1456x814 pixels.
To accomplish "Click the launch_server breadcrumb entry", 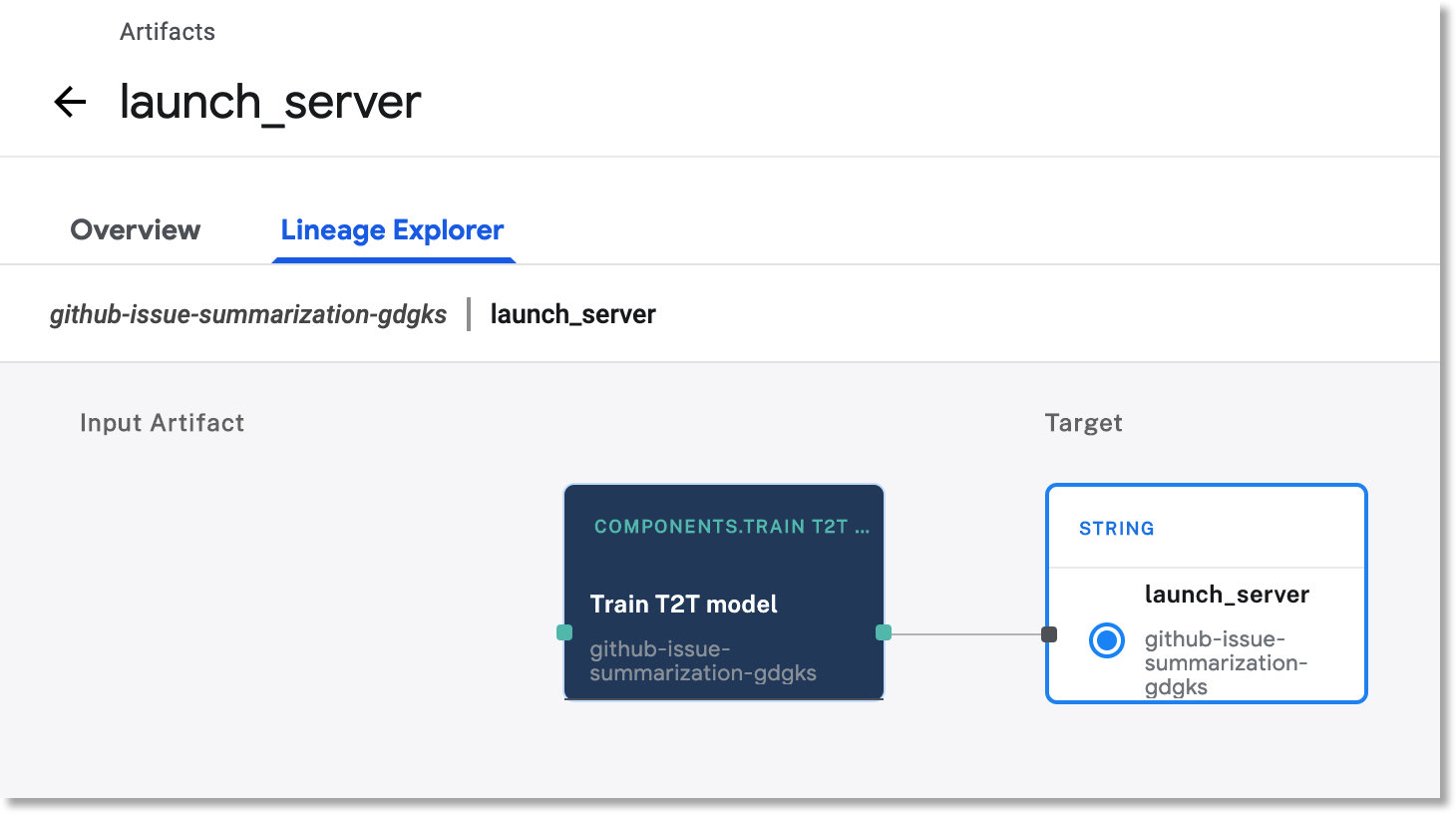I will 572,313.
